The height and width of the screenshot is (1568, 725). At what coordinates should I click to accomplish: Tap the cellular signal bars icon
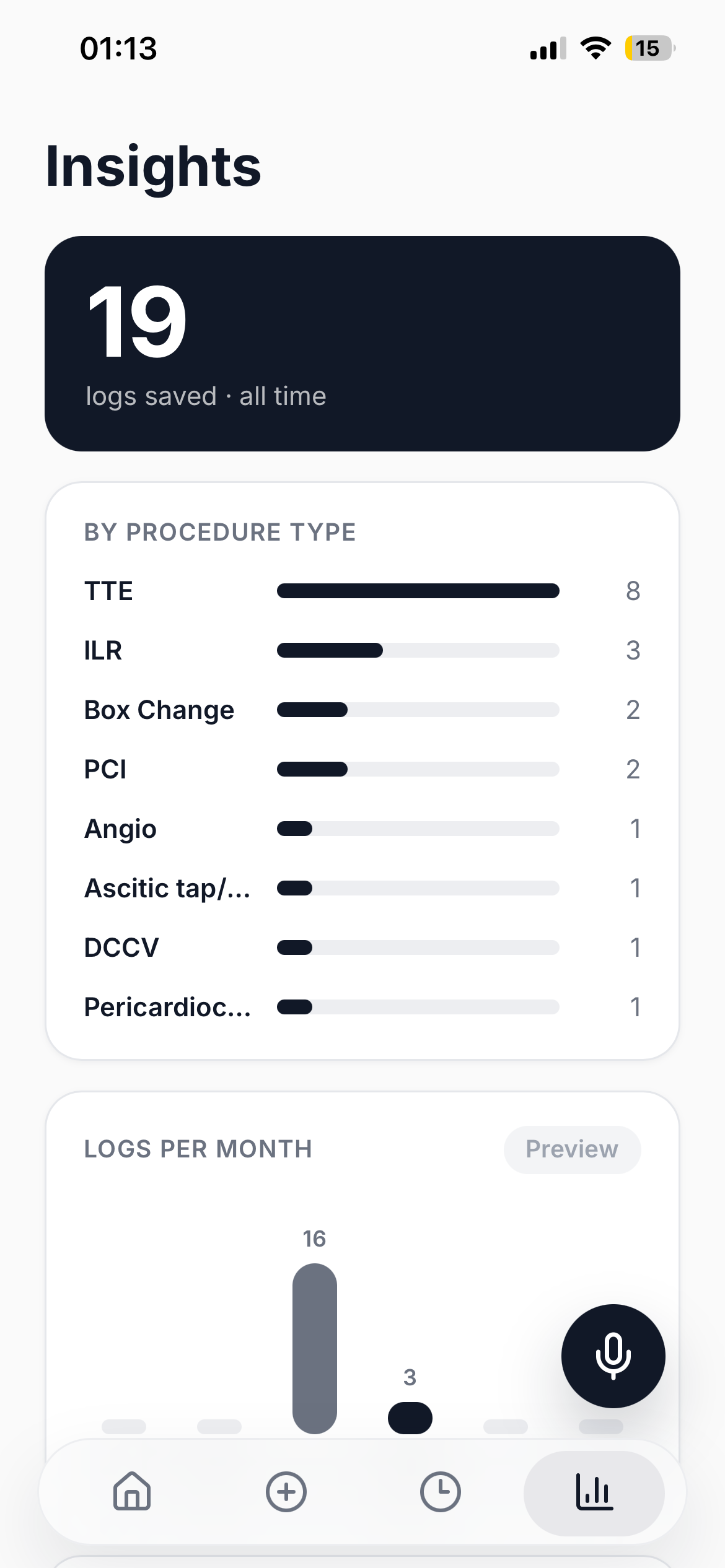click(548, 48)
